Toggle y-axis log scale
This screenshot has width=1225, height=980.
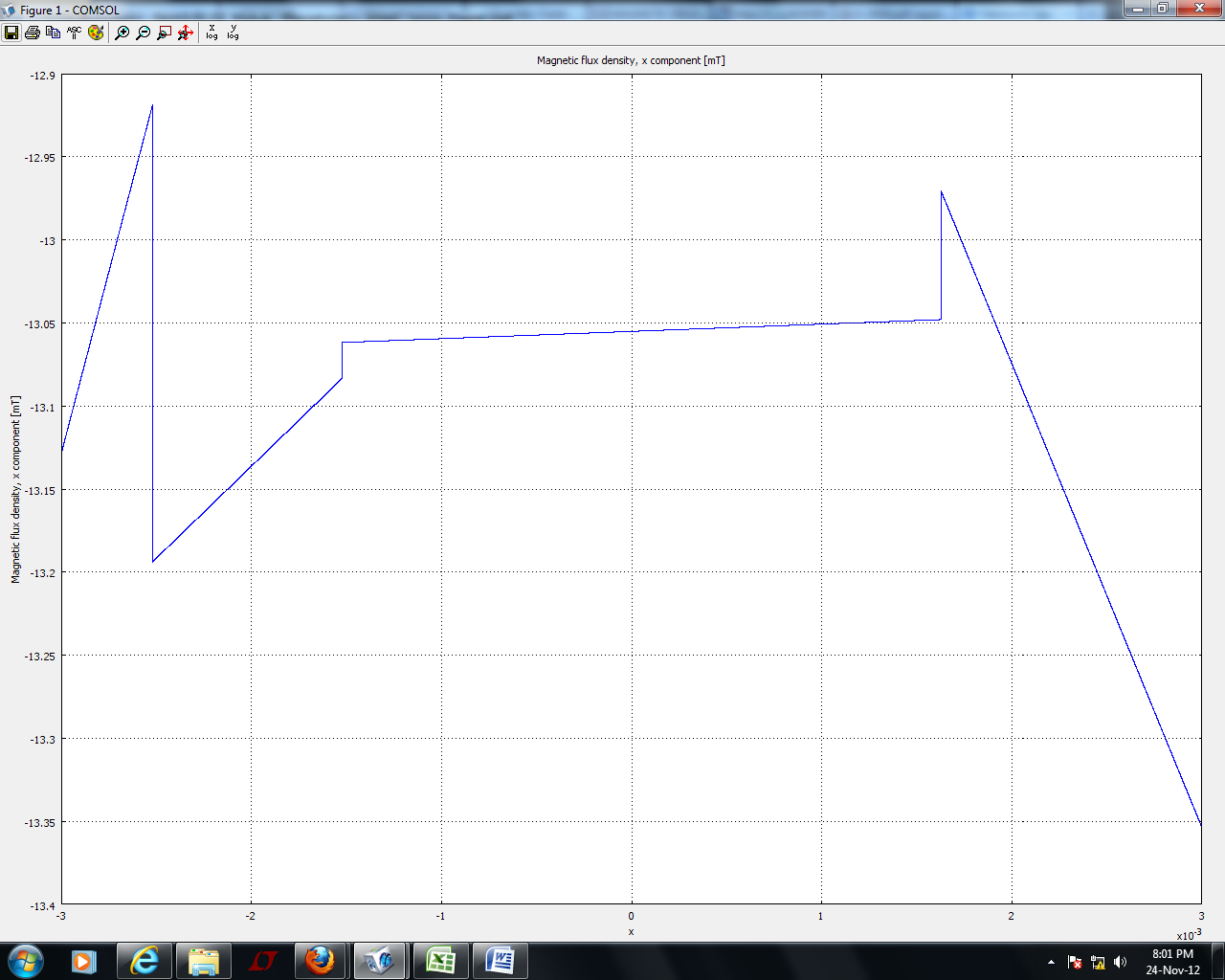(233, 33)
